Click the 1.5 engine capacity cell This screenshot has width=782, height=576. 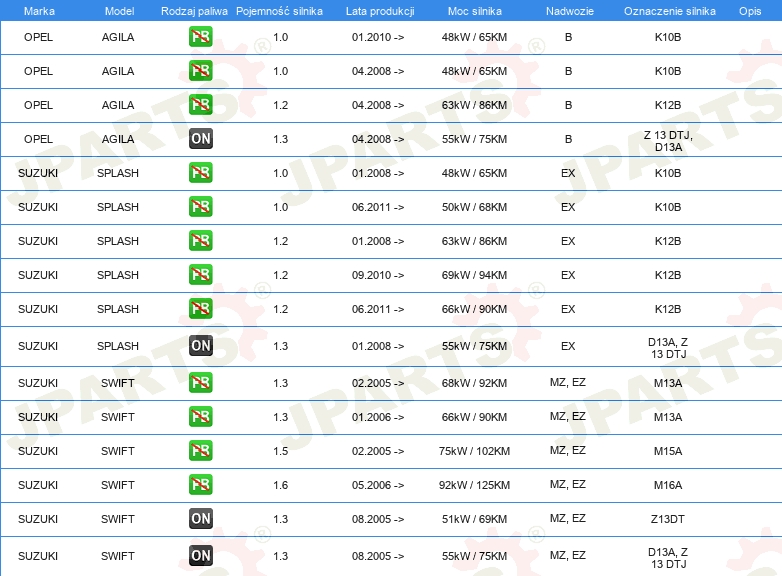pos(281,451)
